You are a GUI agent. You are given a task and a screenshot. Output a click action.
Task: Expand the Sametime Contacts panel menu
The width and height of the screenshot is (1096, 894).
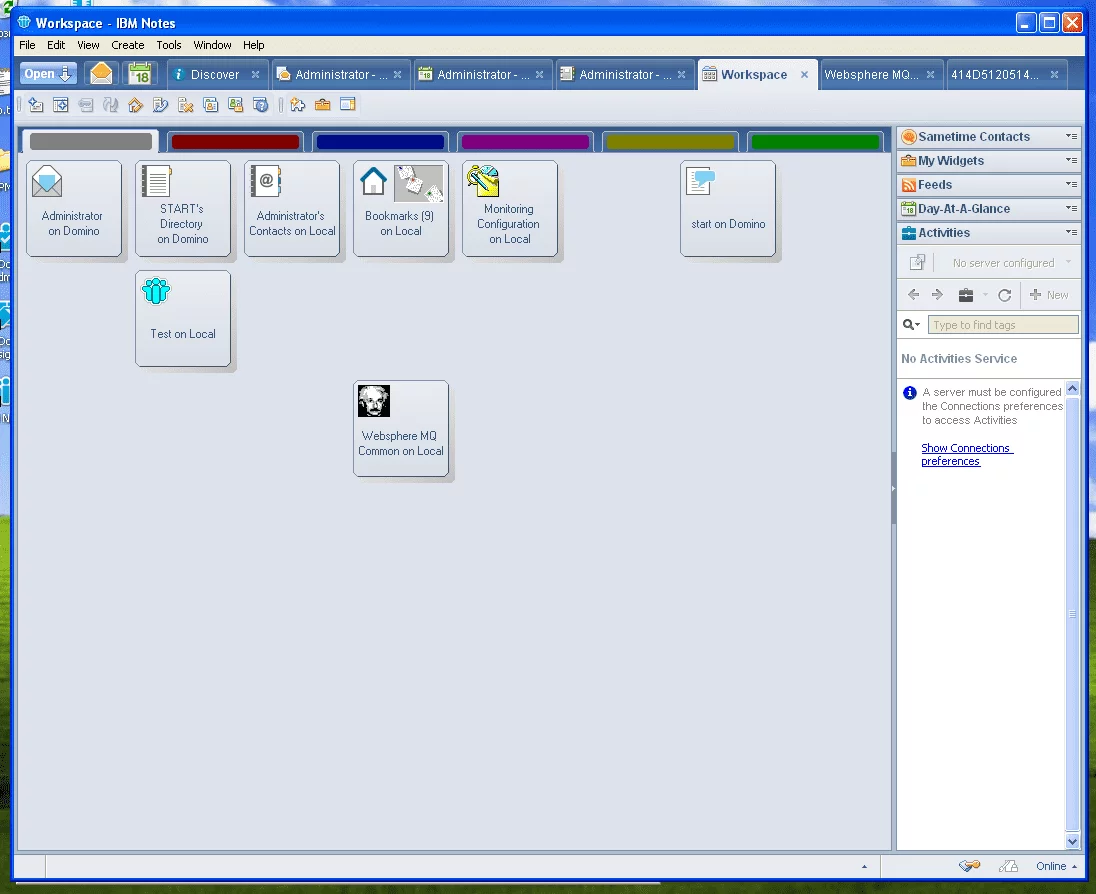[x=1071, y=137]
